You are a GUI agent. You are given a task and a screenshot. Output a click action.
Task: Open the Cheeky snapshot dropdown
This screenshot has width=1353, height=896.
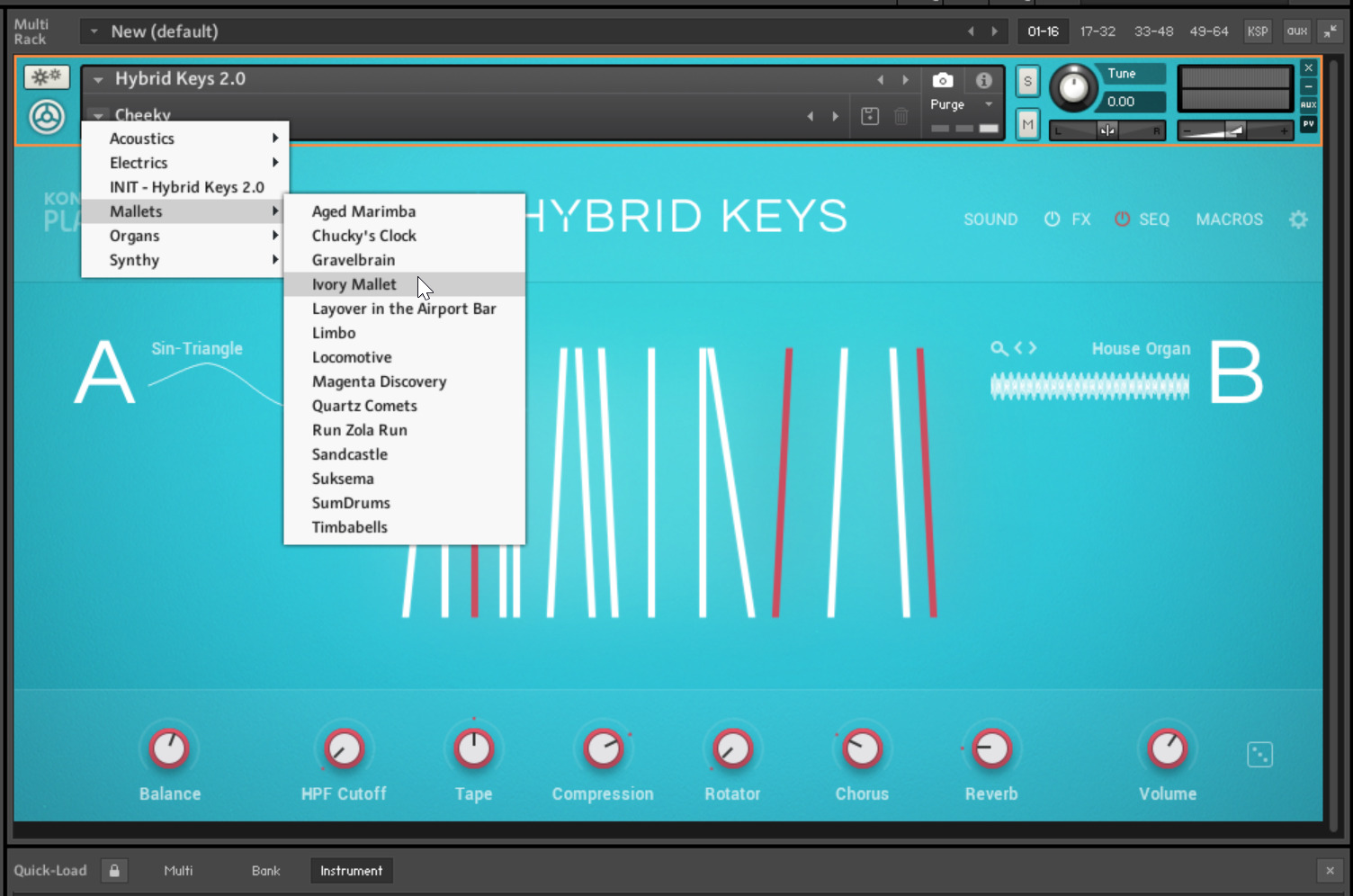(x=98, y=116)
